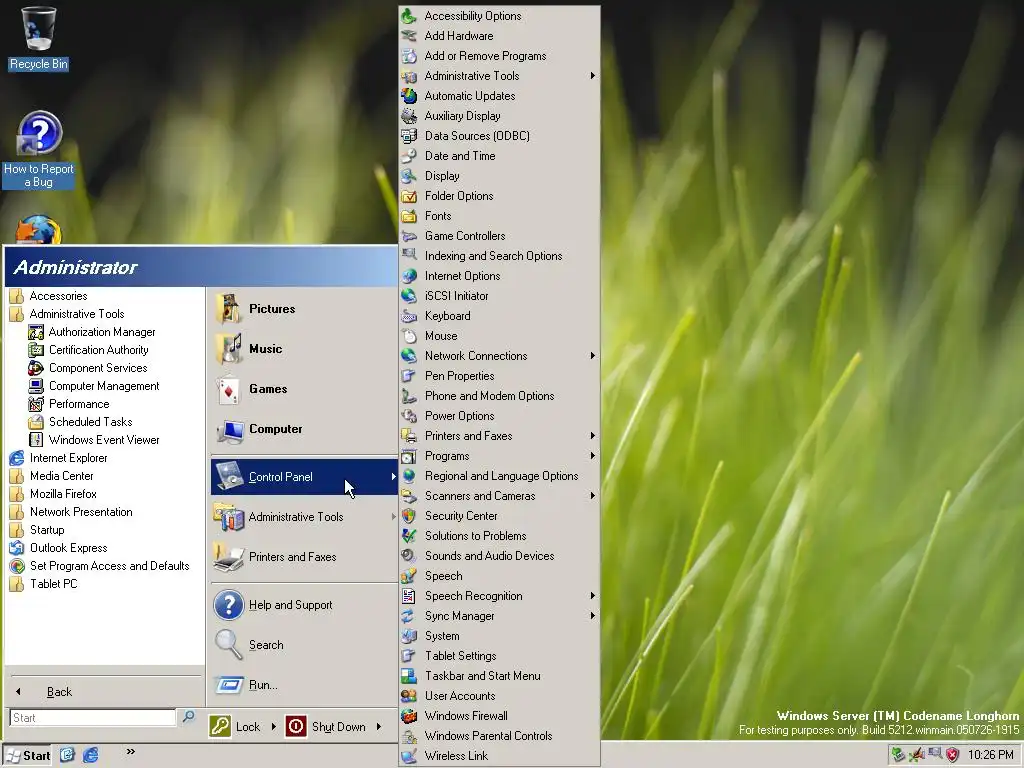Click the Data Sources (ODBC) icon
This screenshot has height=768, width=1024.
[409, 136]
